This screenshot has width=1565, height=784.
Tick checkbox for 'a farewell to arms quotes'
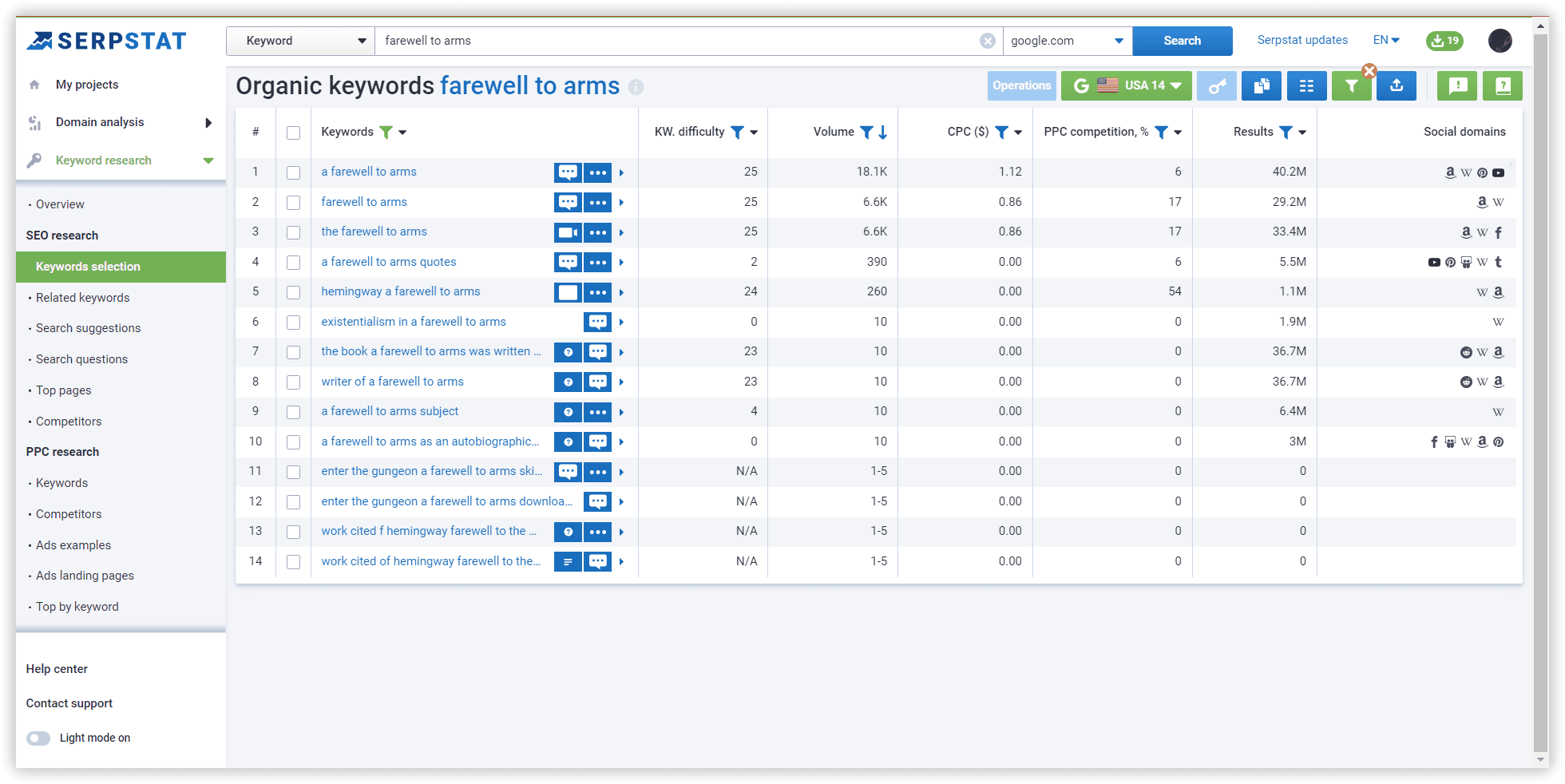(x=294, y=263)
